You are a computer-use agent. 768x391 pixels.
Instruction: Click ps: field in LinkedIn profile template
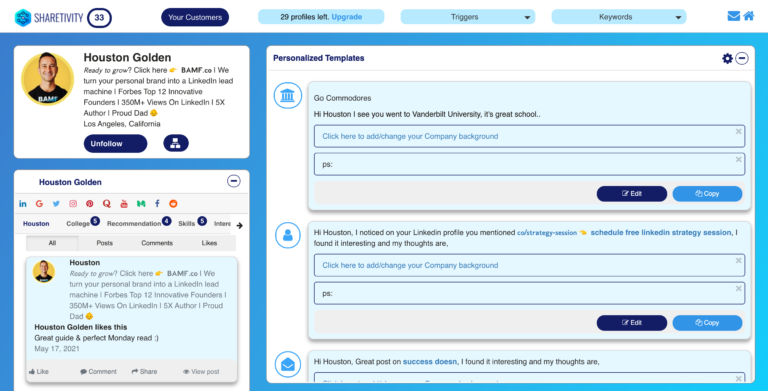tap(529, 293)
